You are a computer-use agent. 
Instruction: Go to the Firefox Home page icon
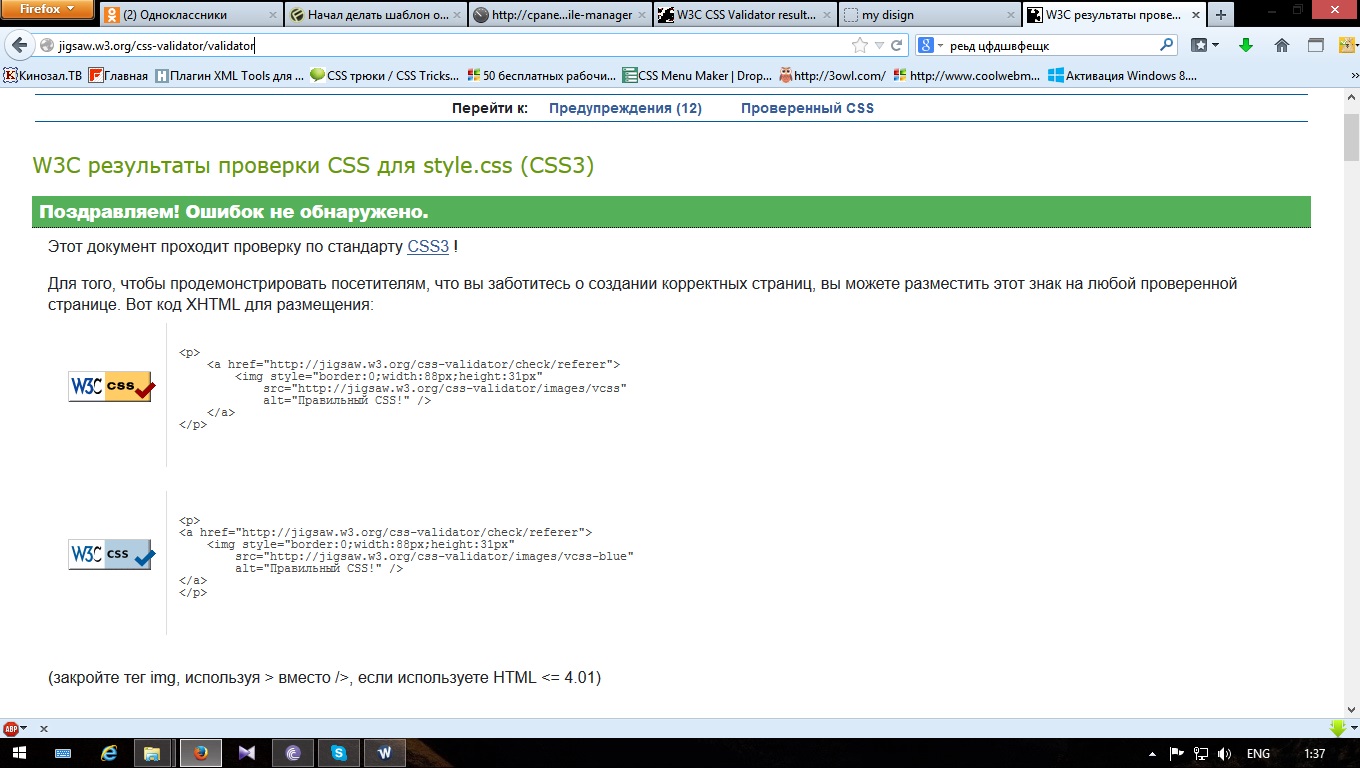[x=1282, y=45]
